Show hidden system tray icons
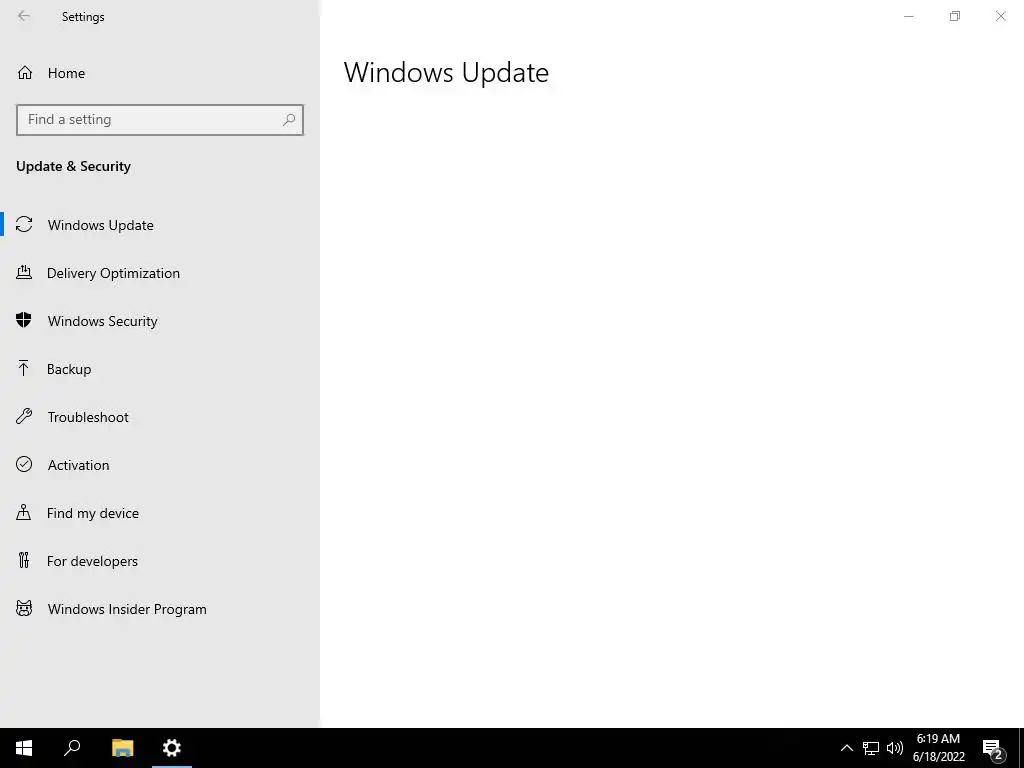The image size is (1024, 768). 846,748
